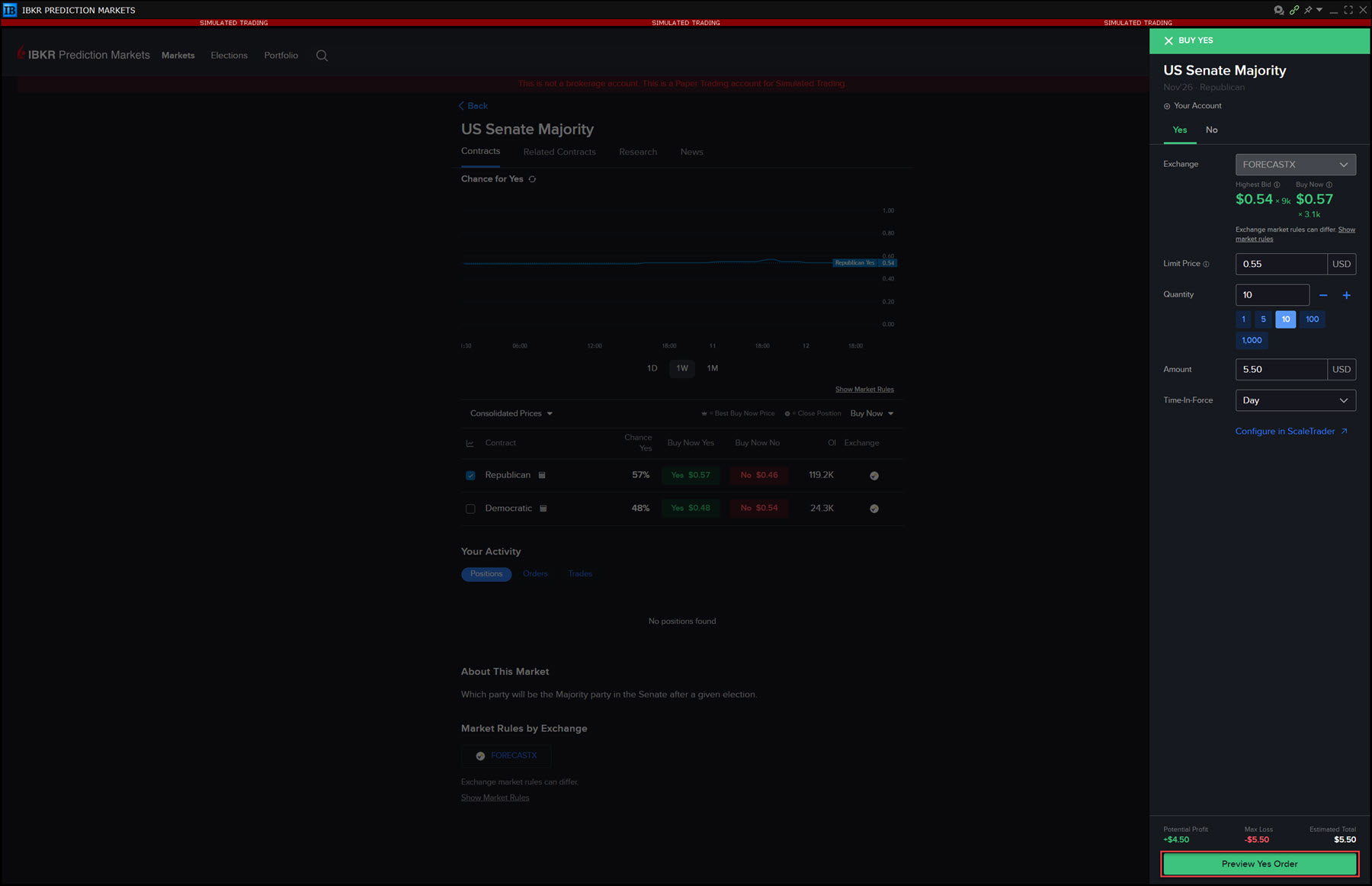Open the FORECASTX Exchange dropdown

1296,165
